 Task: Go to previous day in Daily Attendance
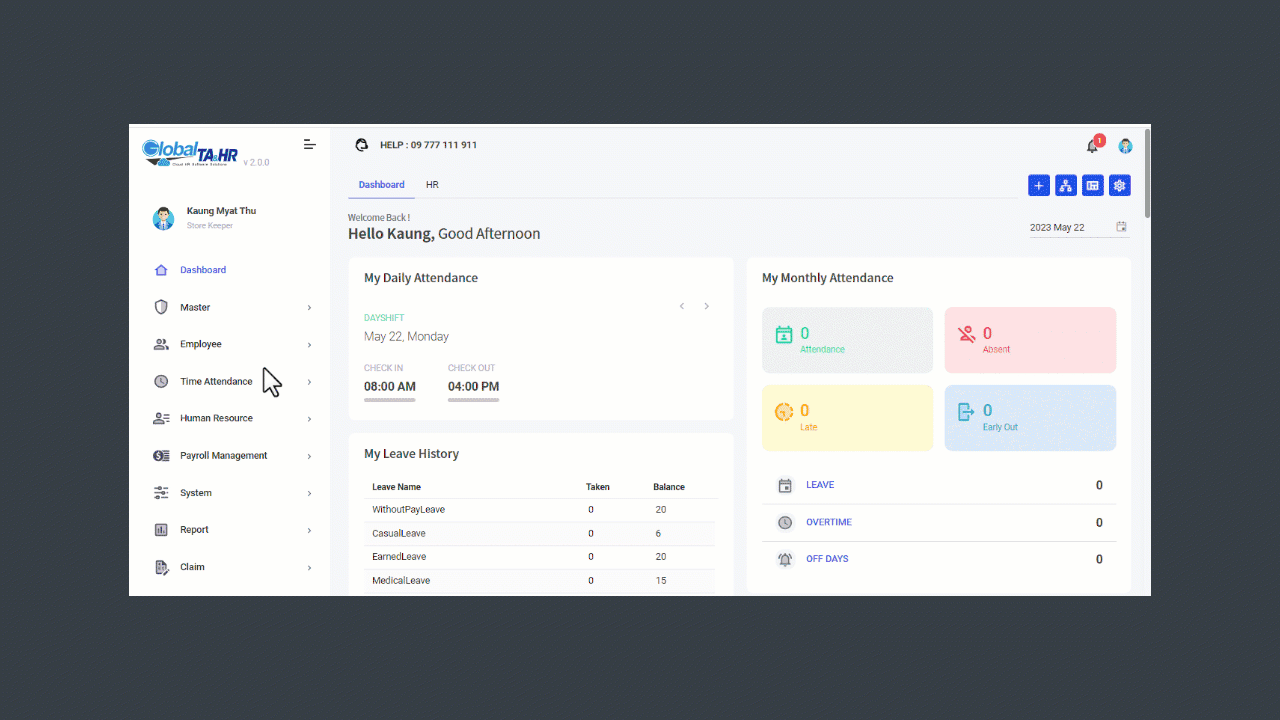point(682,306)
